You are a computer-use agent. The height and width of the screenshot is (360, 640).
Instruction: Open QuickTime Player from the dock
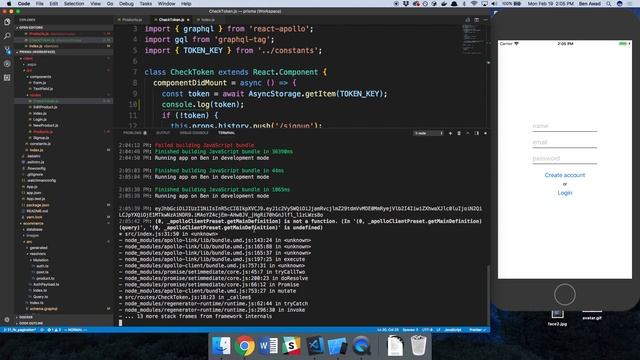pos(361,346)
